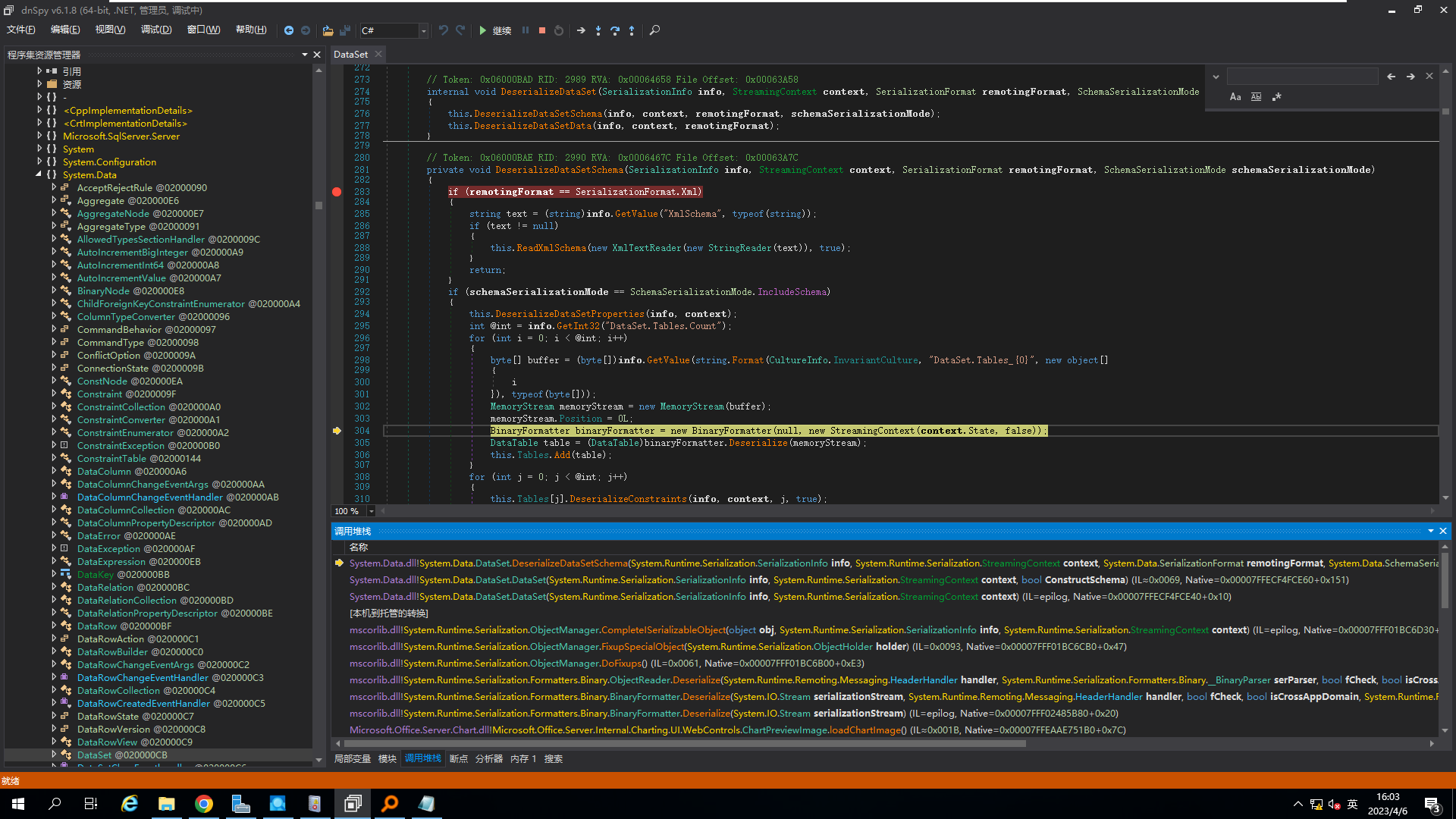
Task: Click the Stop debugging red square icon
Action: coord(540,30)
